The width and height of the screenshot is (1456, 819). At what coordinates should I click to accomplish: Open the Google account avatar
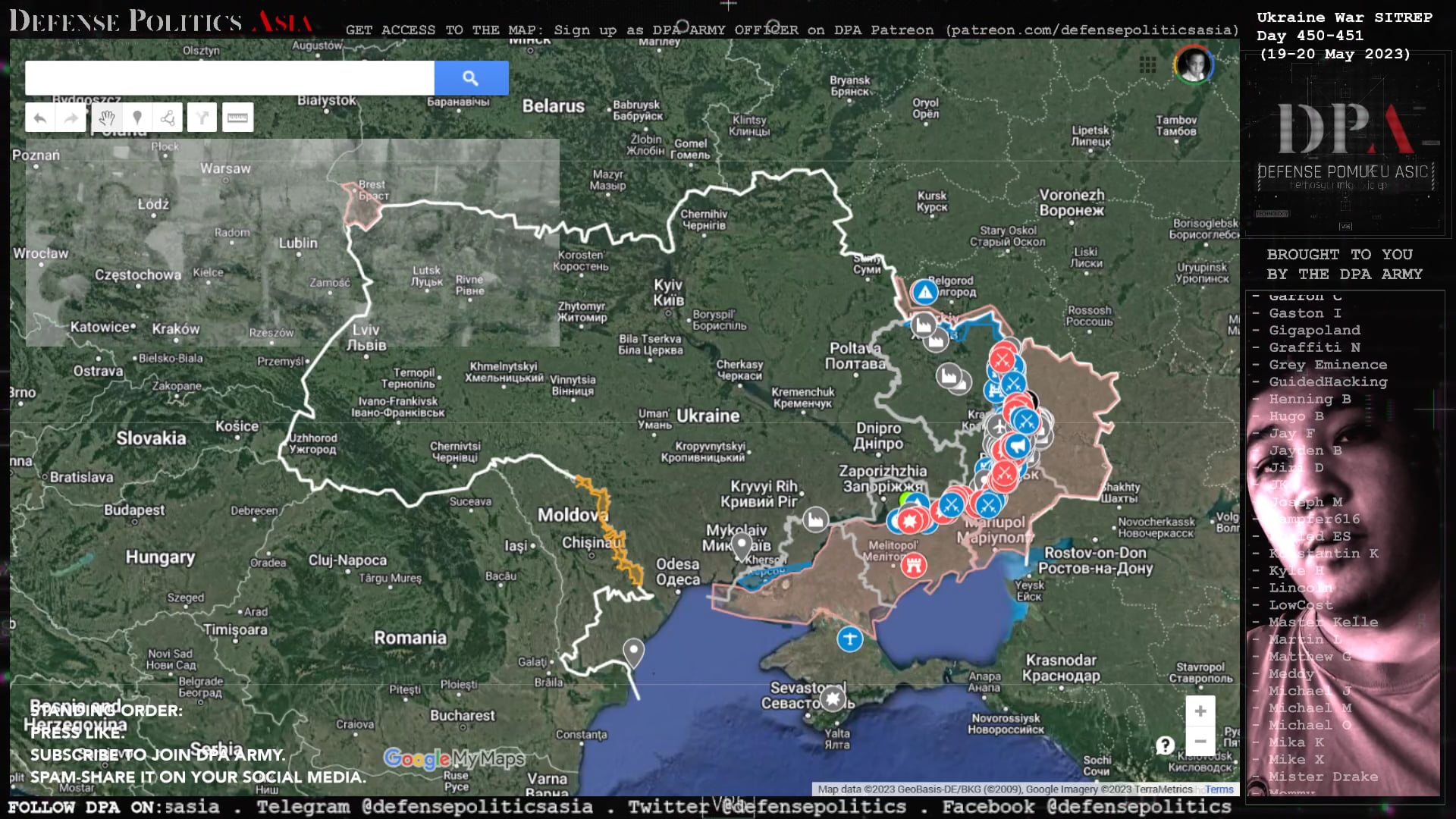coord(1194,64)
